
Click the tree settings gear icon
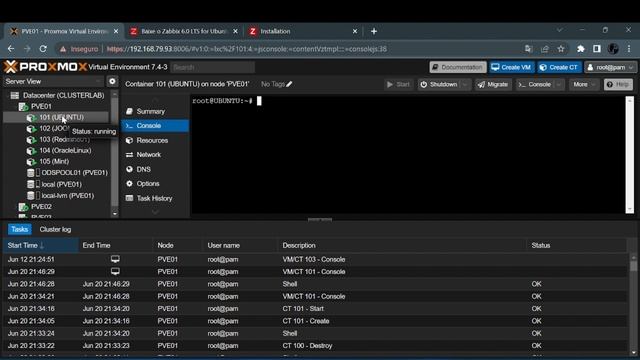(112, 81)
